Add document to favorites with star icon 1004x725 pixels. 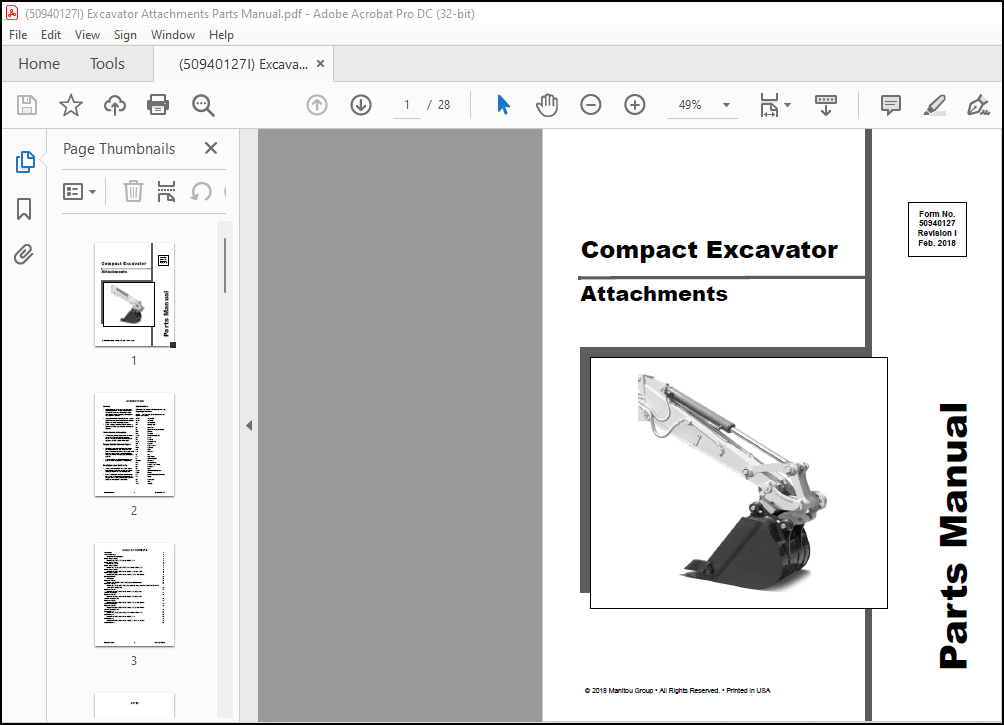tap(70, 105)
